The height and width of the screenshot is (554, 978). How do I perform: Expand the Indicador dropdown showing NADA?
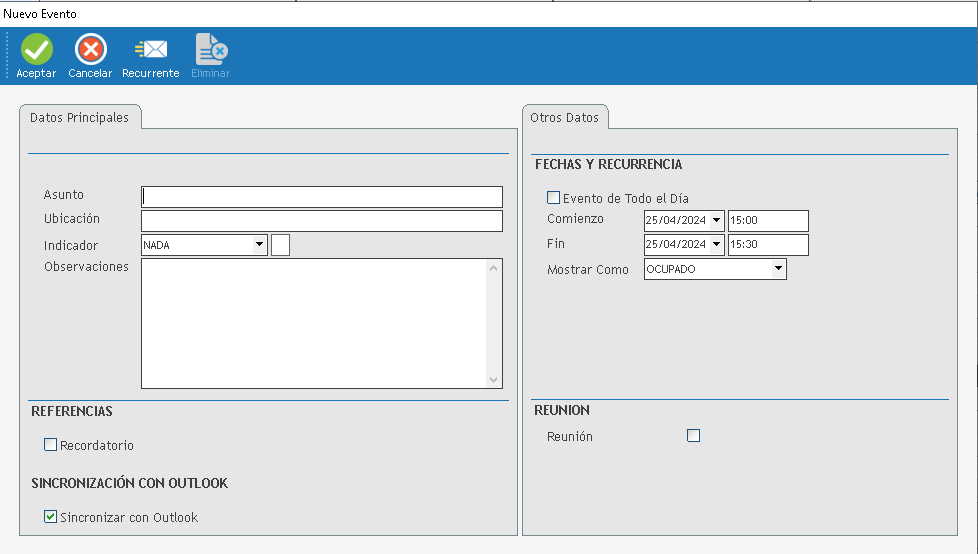[260, 244]
